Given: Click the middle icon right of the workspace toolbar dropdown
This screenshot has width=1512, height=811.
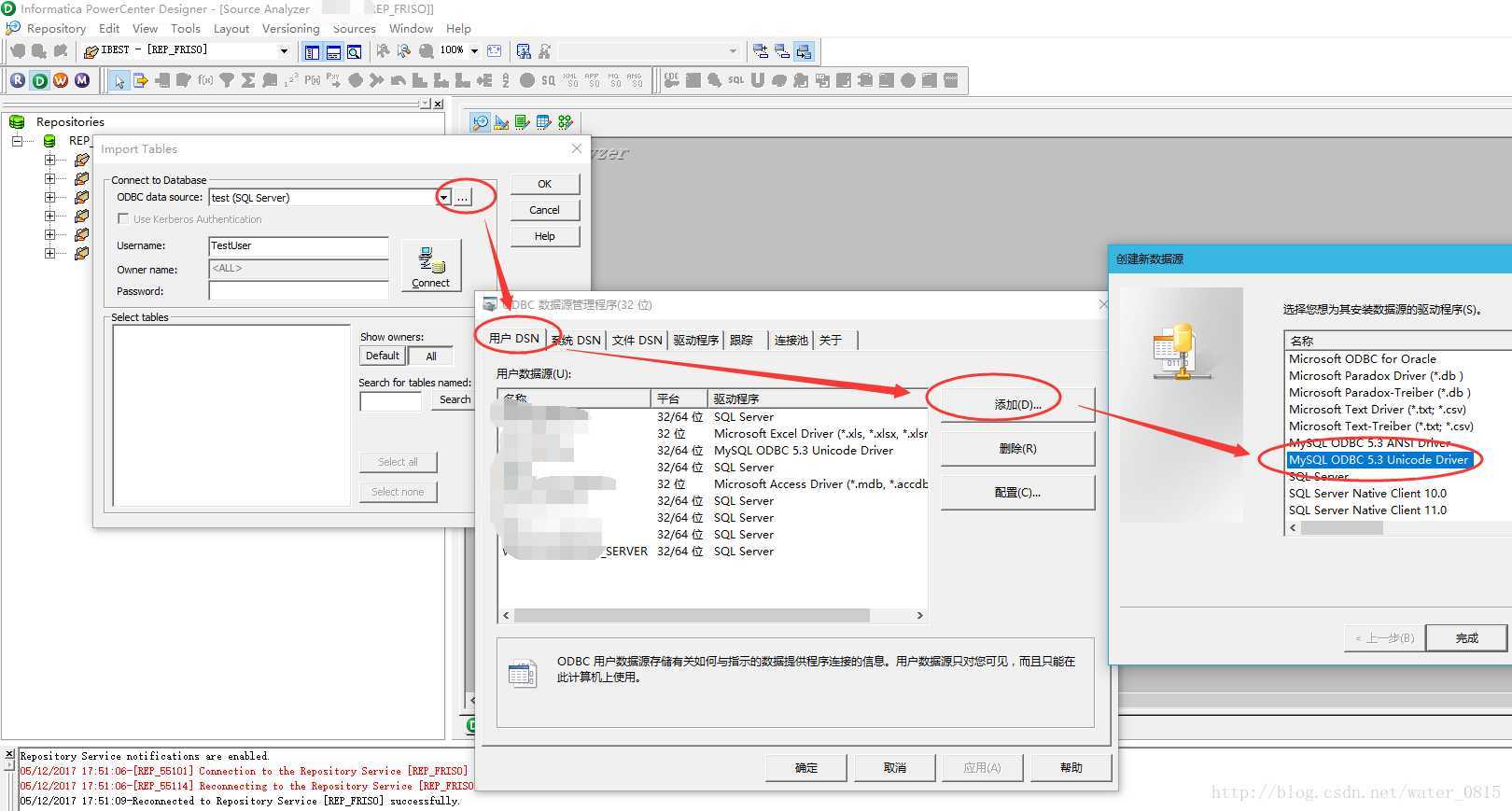Looking at the screenshot, I should (x=782, y=51).
